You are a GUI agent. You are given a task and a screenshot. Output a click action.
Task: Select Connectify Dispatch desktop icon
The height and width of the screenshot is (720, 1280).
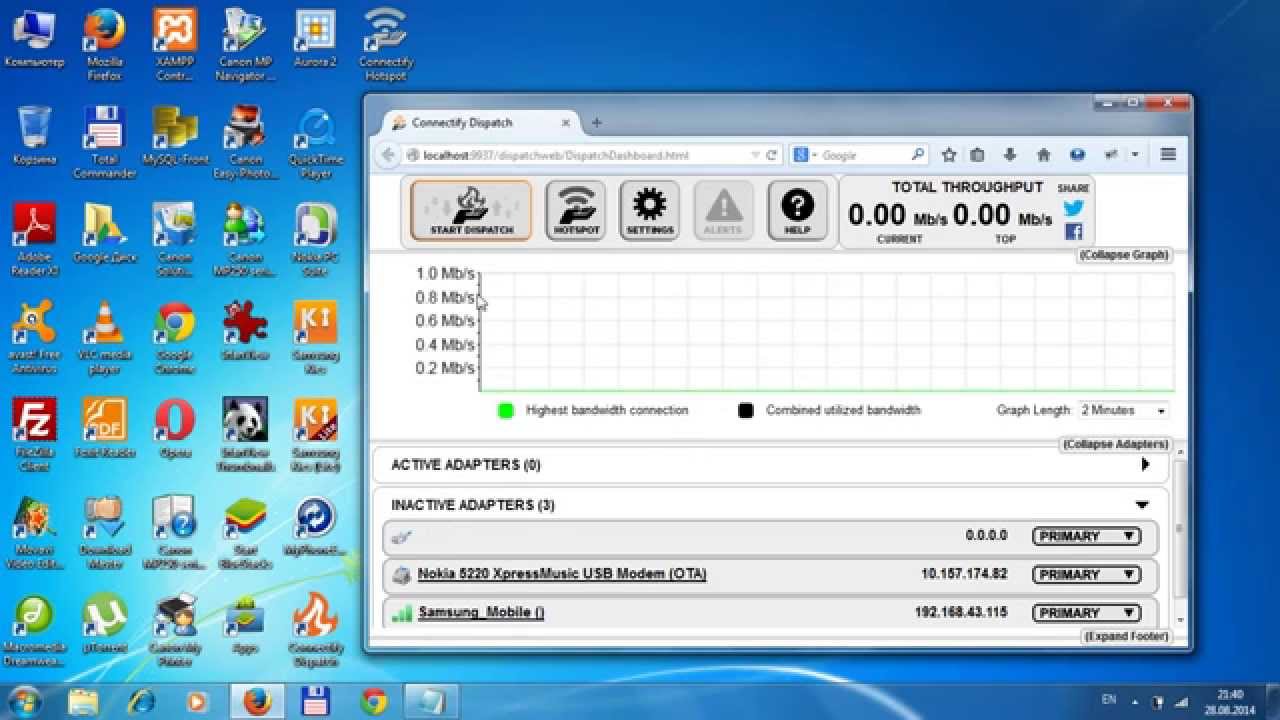(316, 630)
